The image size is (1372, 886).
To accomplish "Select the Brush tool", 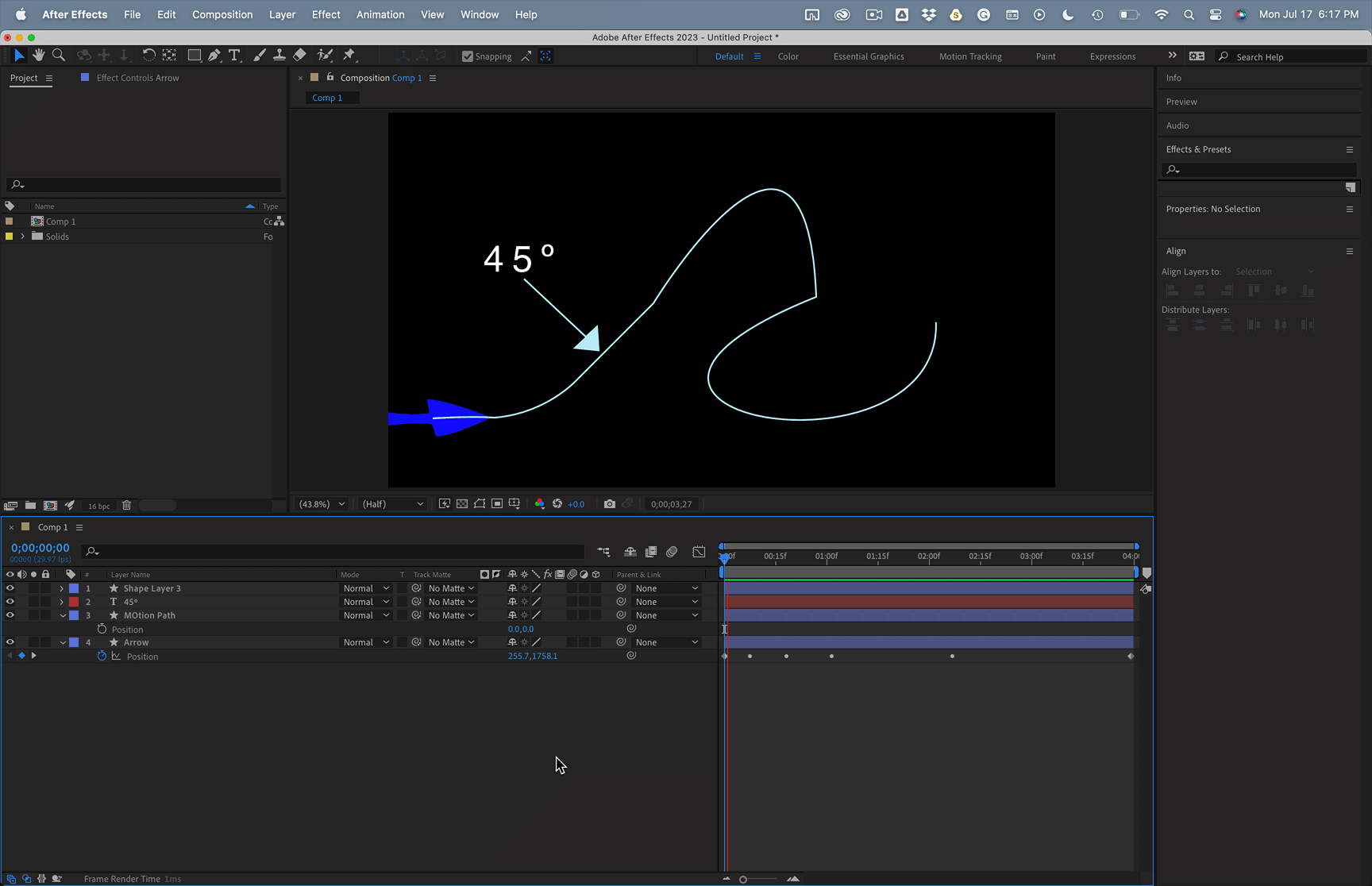I will click(x=259, y=56).
